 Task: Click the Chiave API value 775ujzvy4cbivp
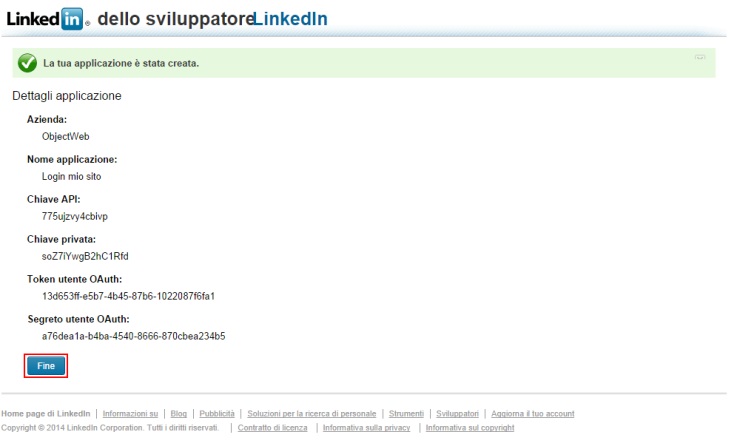[x=75, y=216]
